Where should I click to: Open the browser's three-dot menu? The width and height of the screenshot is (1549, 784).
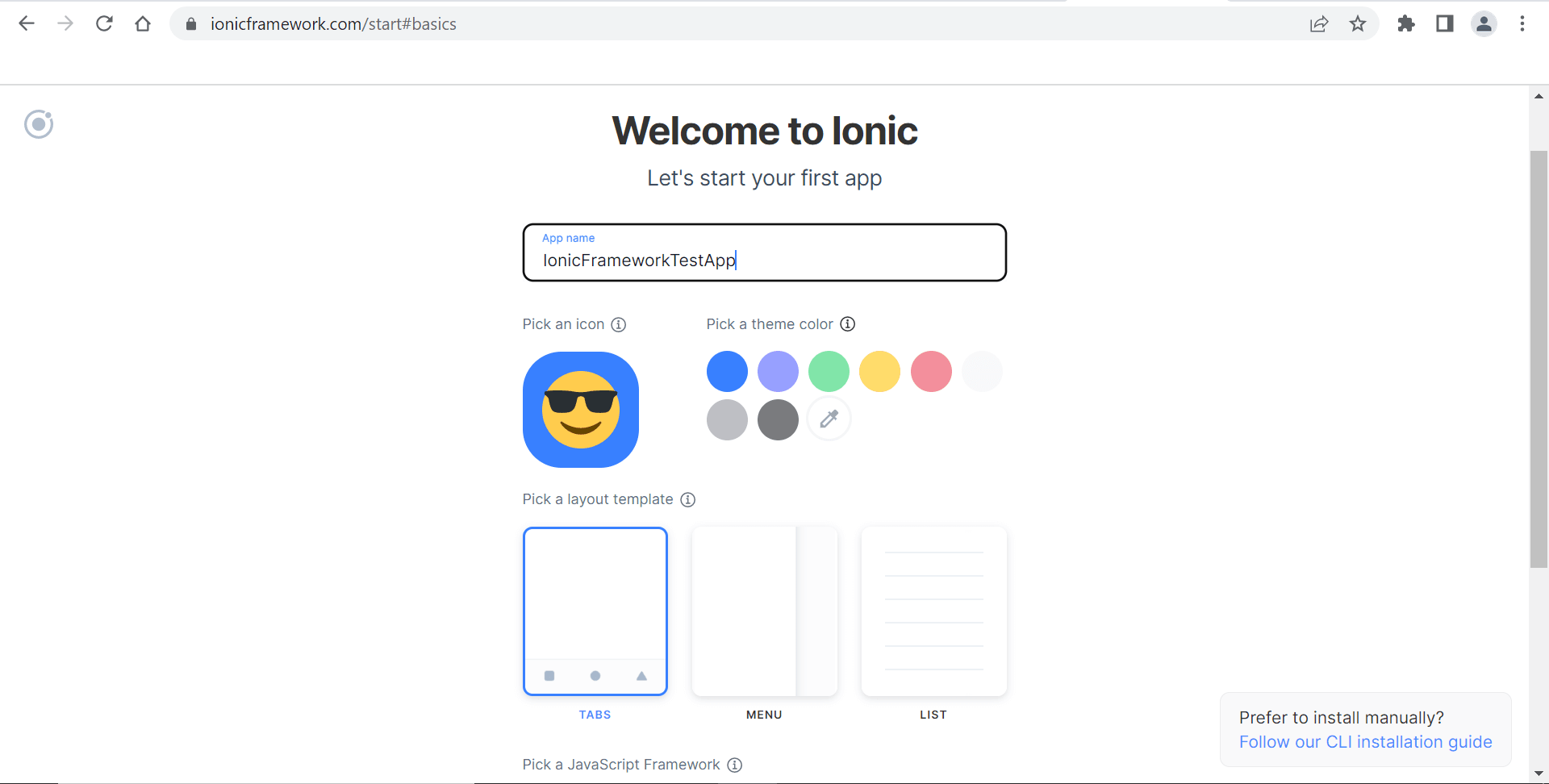[x=1523, y=23]
